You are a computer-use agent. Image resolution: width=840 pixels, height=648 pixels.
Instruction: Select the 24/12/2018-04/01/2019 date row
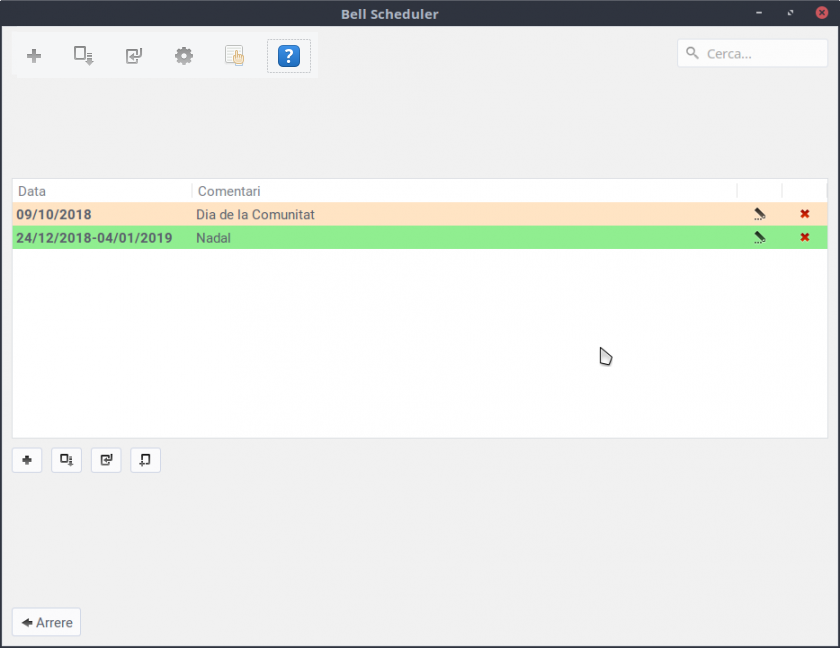pos(94,238)
